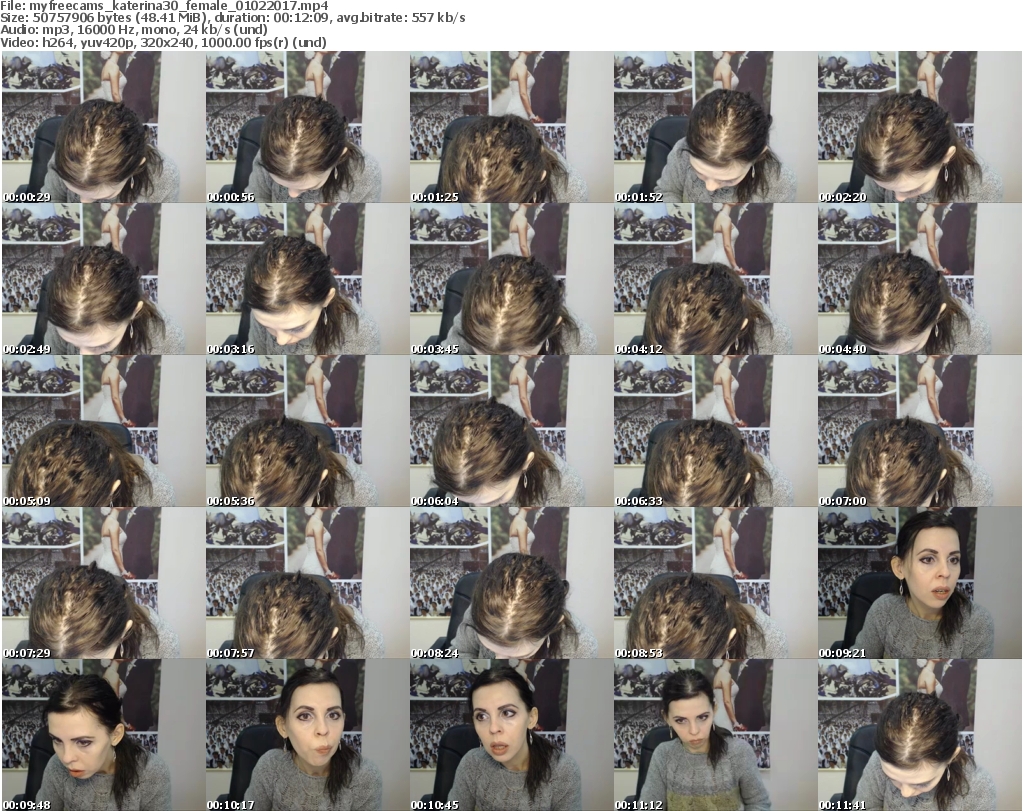Screen dimensions: 1024x811
Task: Open the frame at 00:03:16
Action: (308, 279)
